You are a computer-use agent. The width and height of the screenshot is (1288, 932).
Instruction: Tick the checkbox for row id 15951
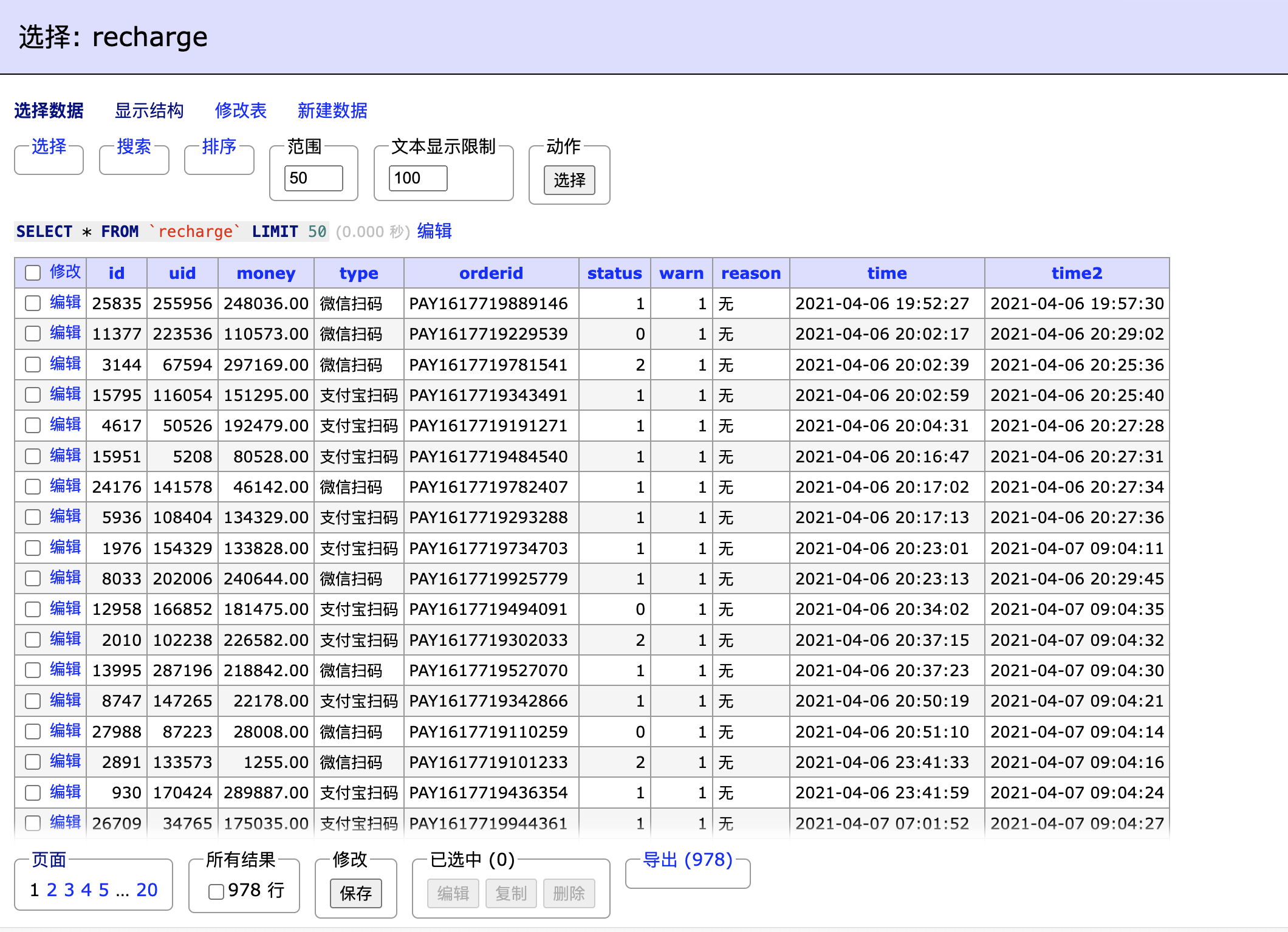(33, 456)
